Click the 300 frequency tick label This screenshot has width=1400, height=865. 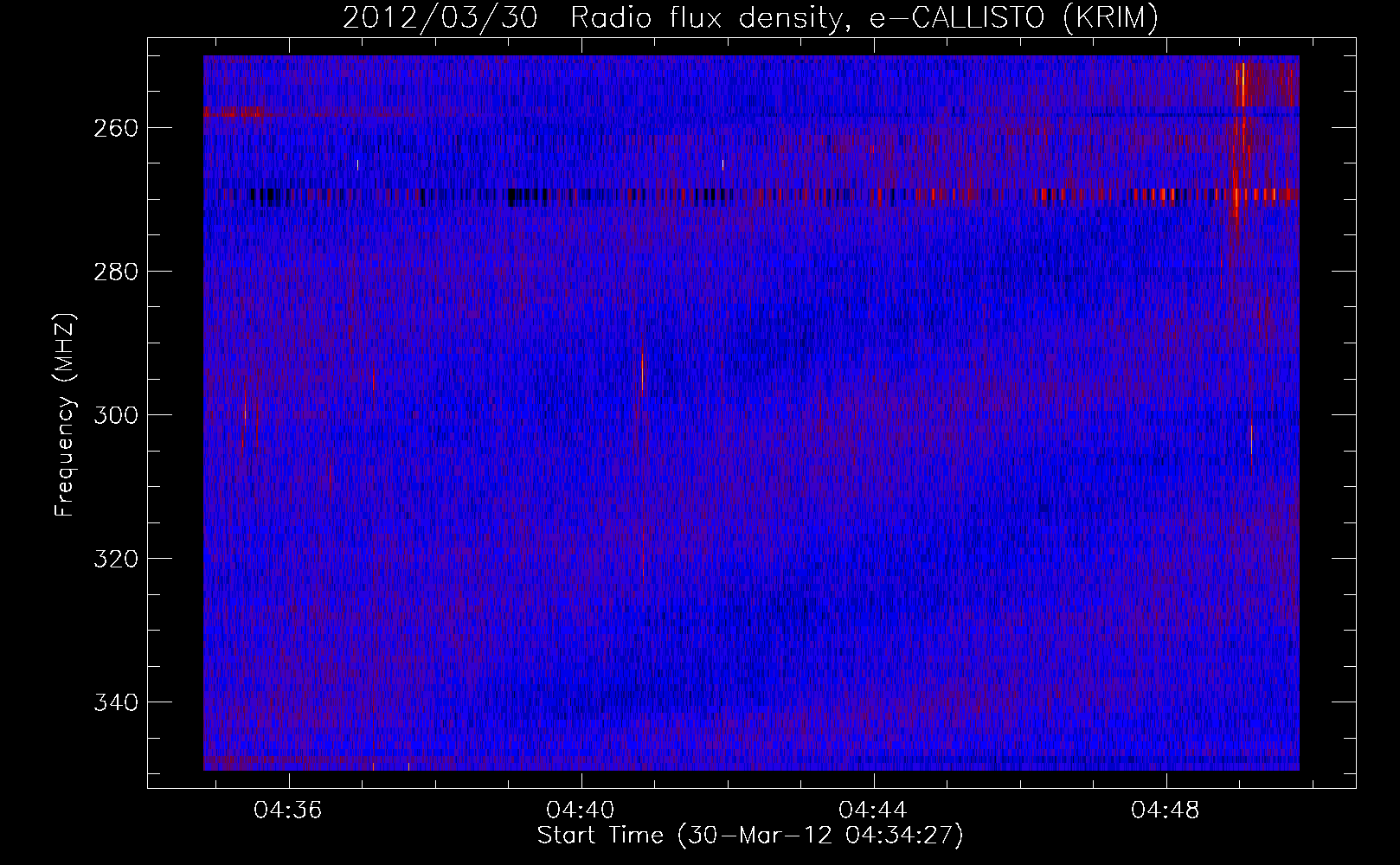(x=116, y=415)
